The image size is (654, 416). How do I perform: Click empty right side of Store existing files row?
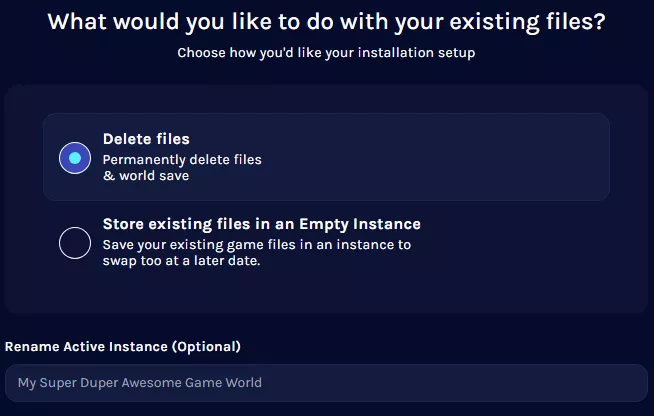coord(521,243)
